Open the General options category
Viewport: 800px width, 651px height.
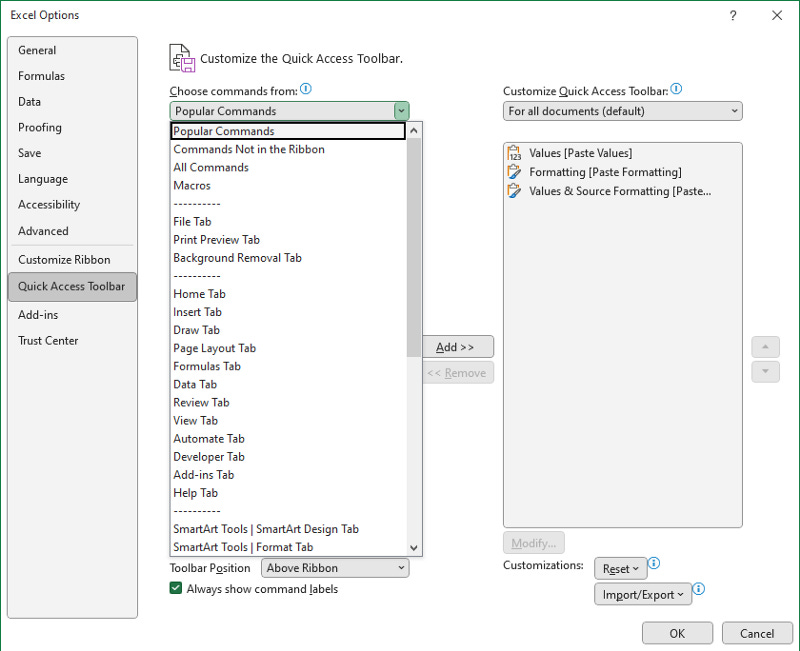[x=72, y=50]
